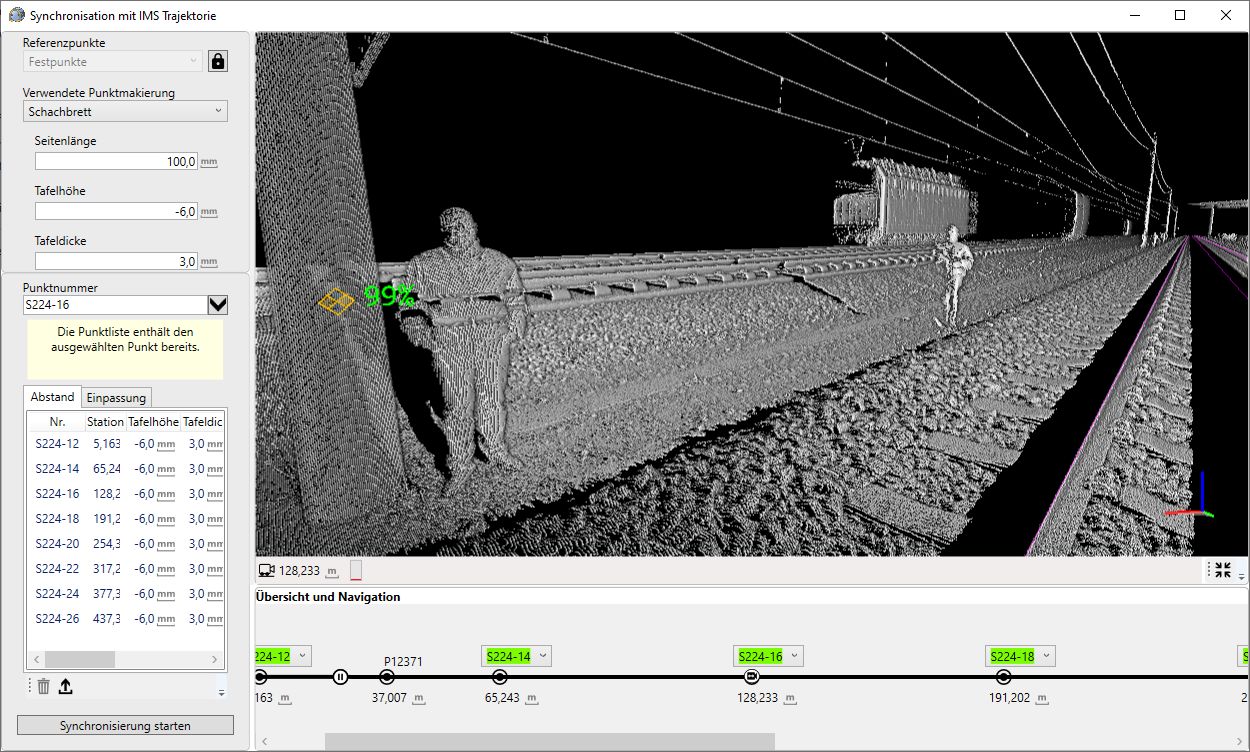This screenshot has width=1250, height=752.
Task: Click the pause marker on the timeline
Action: 340,677
